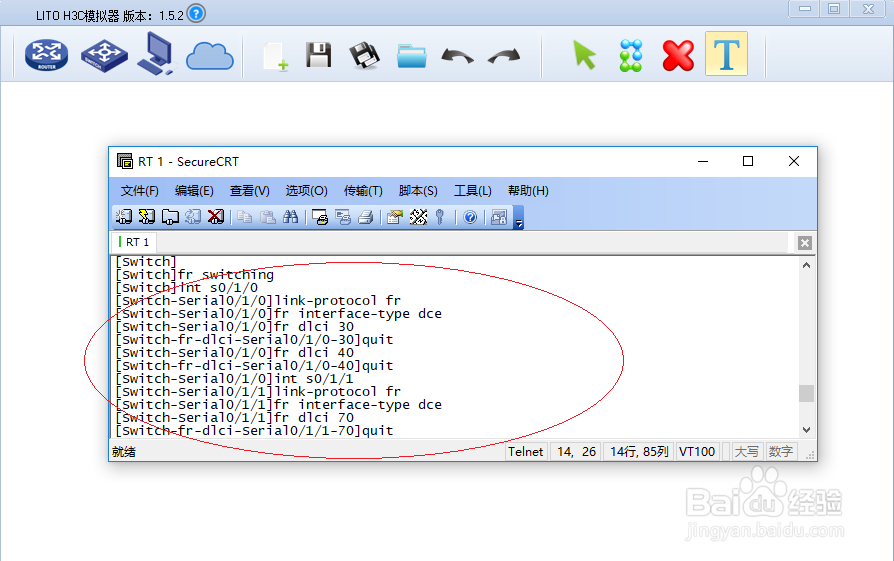The height and width of the screenshot is (561, 894).
Task: Click the Undo arrow
Action: (x=457, y=56)
